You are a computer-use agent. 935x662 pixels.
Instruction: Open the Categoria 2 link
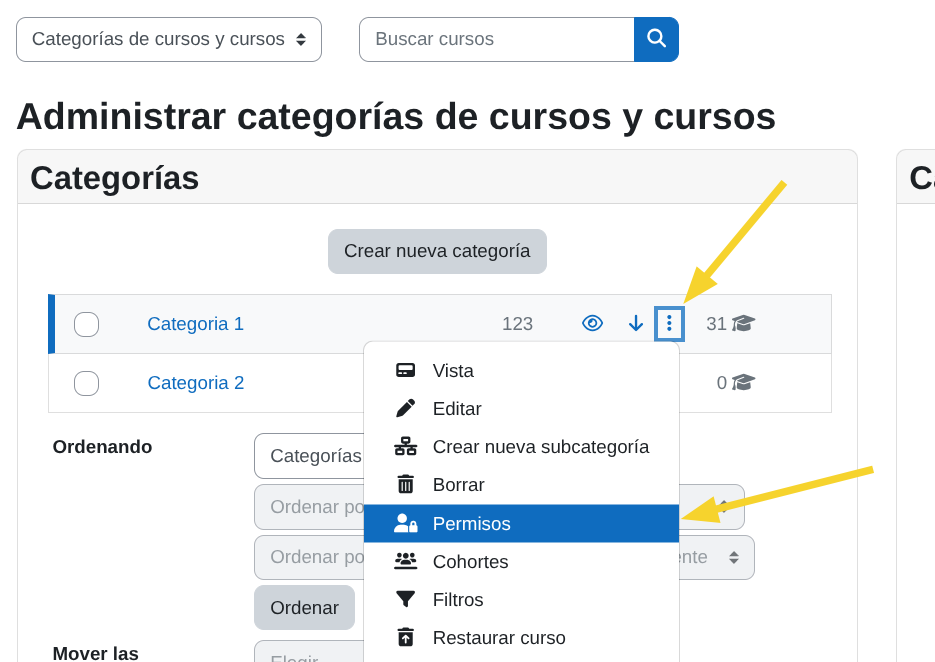(196, 382)
